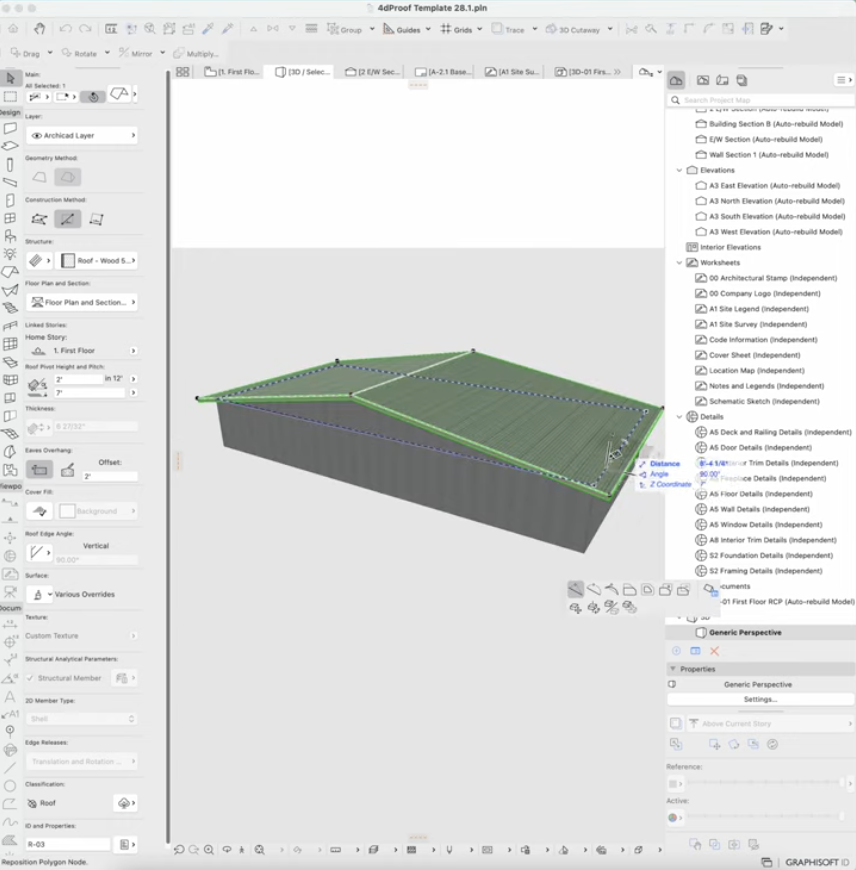
Task: Click the Rotate command icon
Action: click(x=68, y=50)
